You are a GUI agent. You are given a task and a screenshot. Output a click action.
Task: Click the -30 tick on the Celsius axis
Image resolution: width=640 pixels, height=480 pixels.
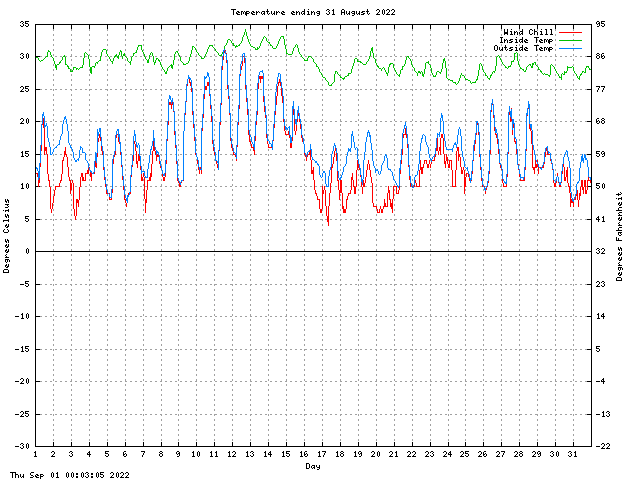click(x=22, y=446)
